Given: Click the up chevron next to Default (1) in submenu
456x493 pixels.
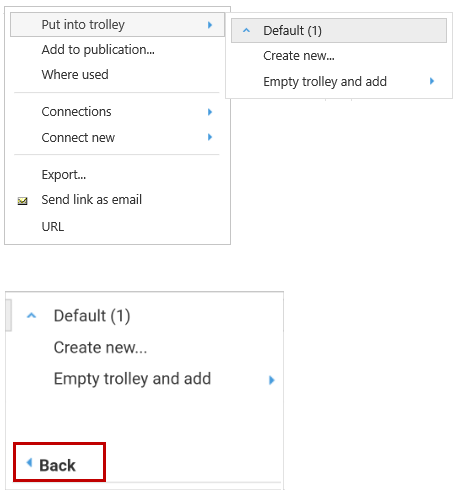Looking at the screenshot, I should (x=246, y=31).
